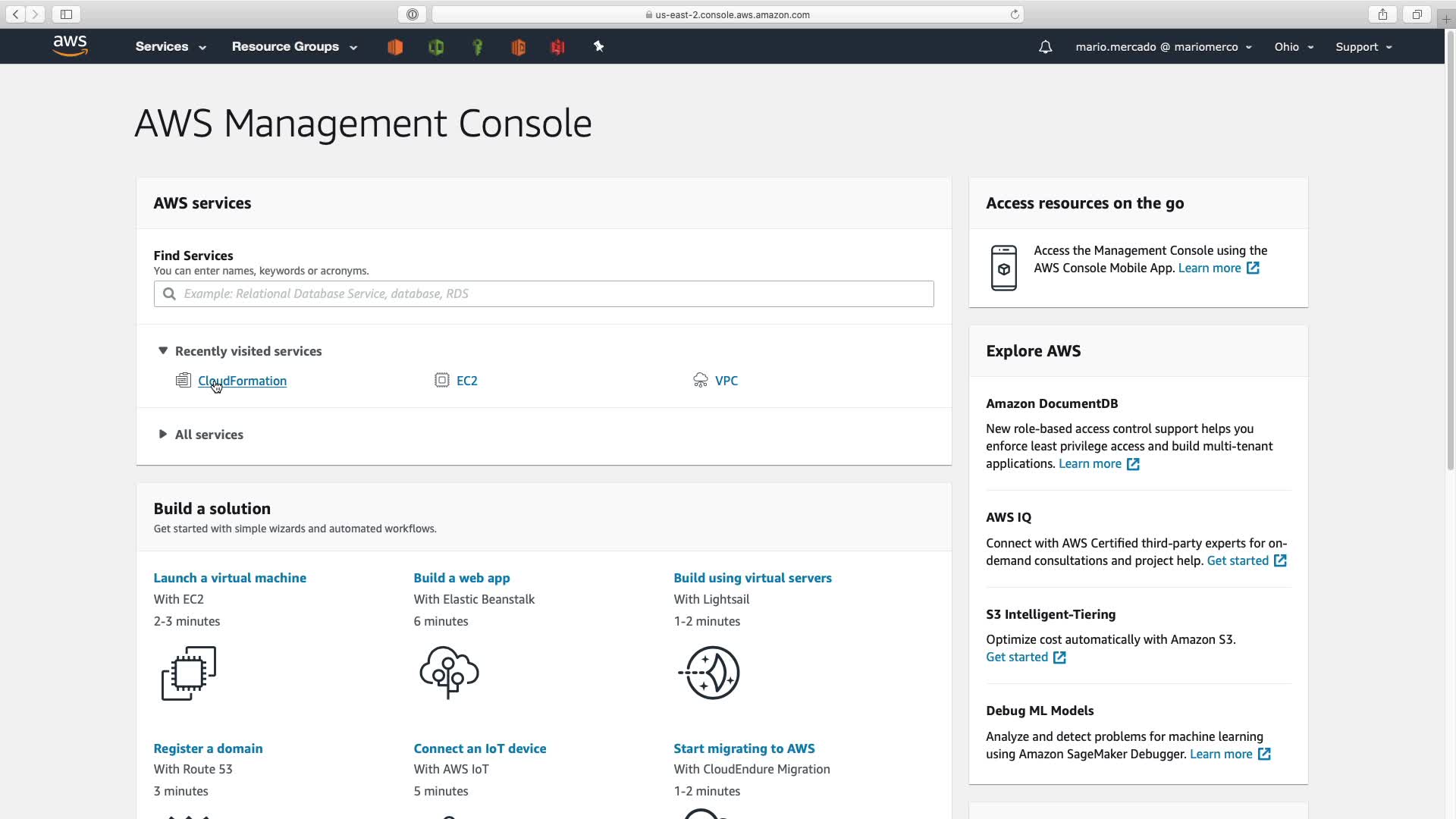Expand the All services section

pyautogui.click(x=163, y=435)
